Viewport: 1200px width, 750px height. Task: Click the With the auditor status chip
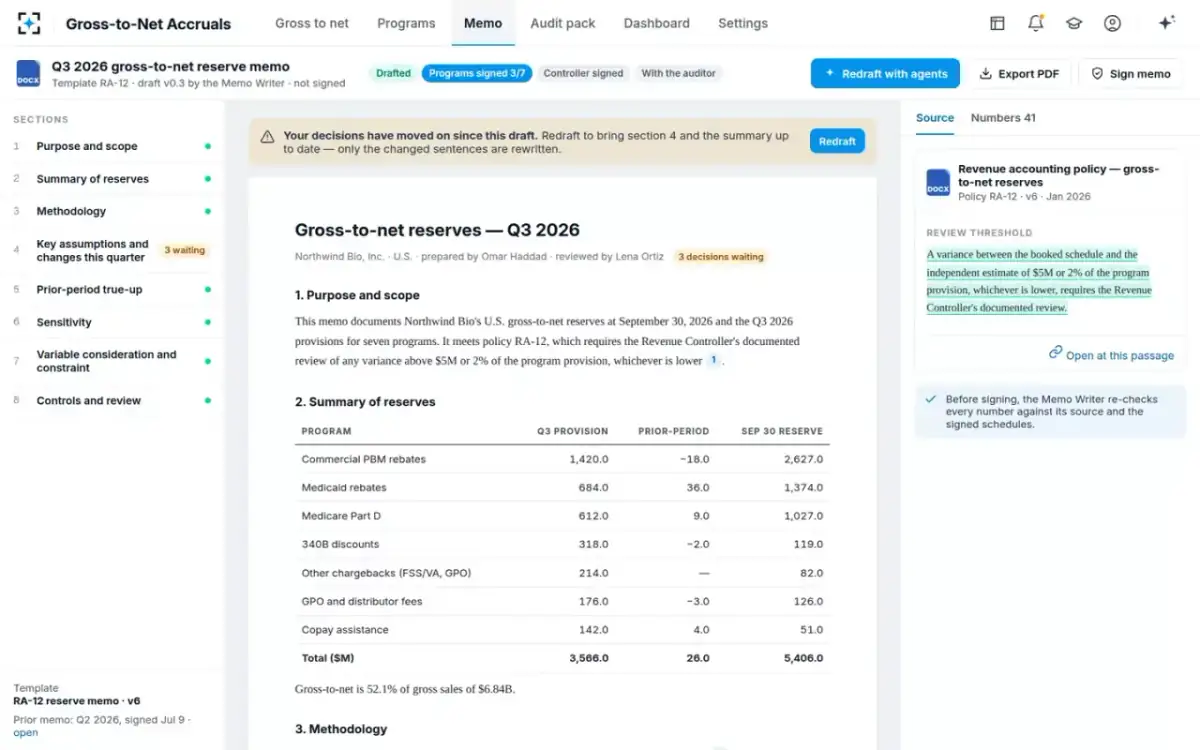pyautogui.click(x=679, y=73)
